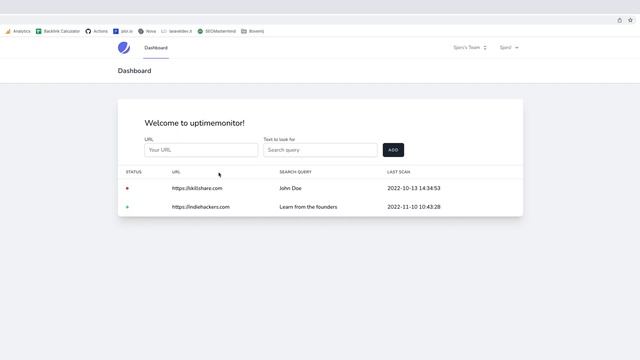Screen dimensions: 640x360
Task: Click the John Doe search query cell
Action: (x=291, y=188)
